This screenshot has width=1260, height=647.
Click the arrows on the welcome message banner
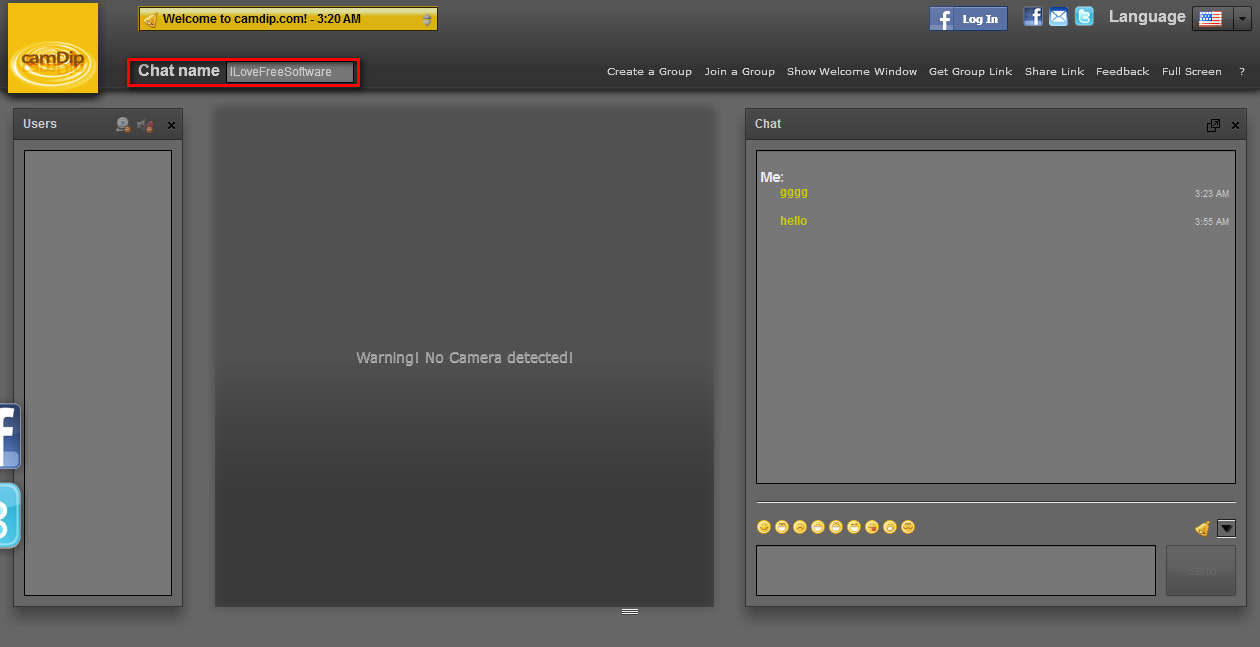[x=427, y=19]
